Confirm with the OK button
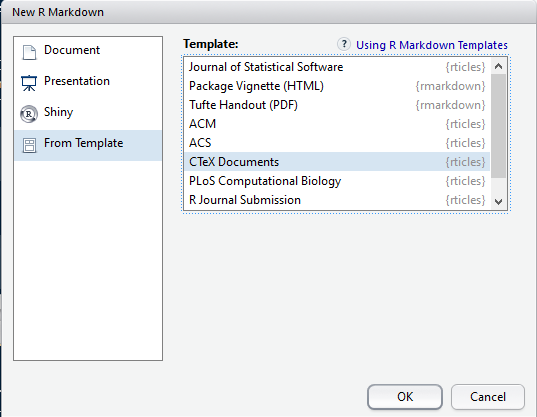This screenshot has width=537, height=417. (405, 397)
